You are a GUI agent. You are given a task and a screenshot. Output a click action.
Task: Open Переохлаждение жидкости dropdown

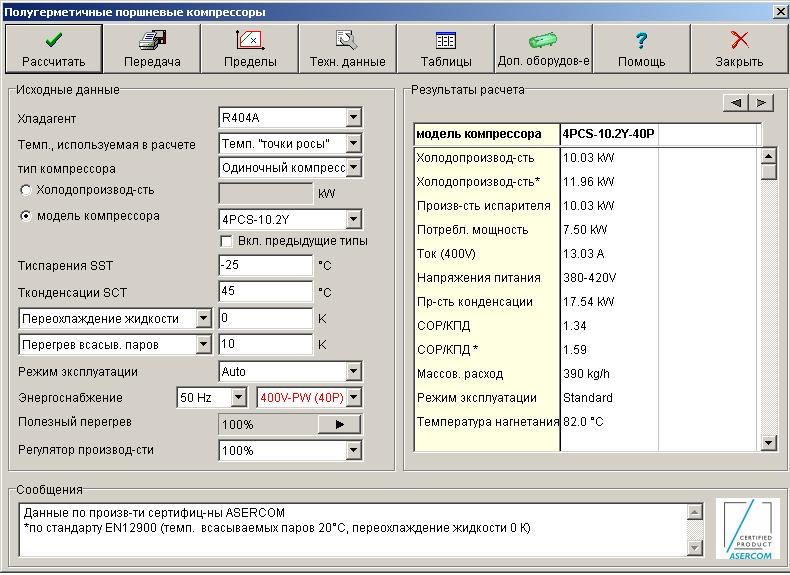(203, 318)
